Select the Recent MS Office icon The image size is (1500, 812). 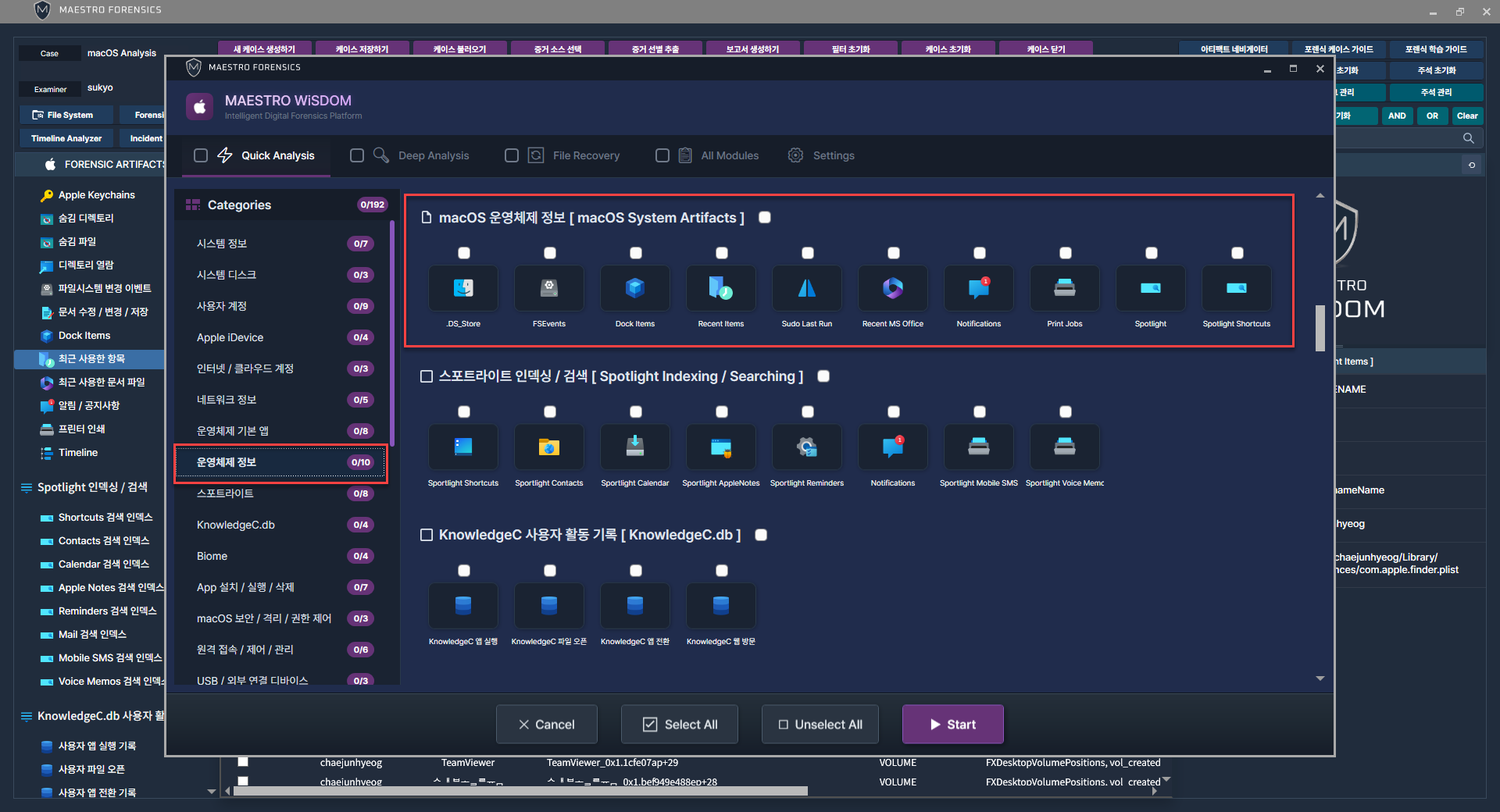coord(893,289)
